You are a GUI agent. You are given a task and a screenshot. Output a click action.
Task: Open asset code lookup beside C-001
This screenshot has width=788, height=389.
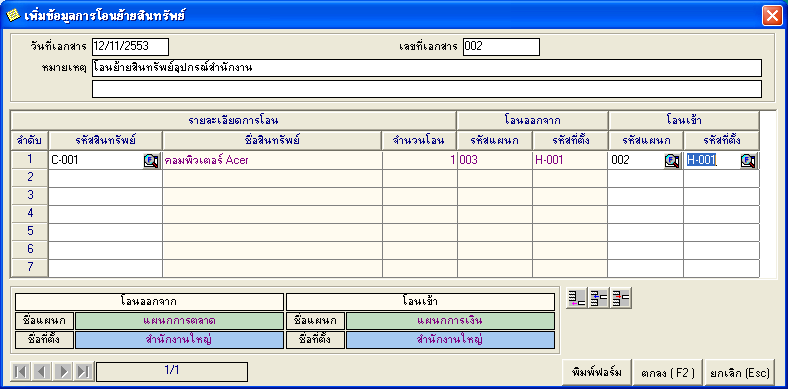coord(151,161)
